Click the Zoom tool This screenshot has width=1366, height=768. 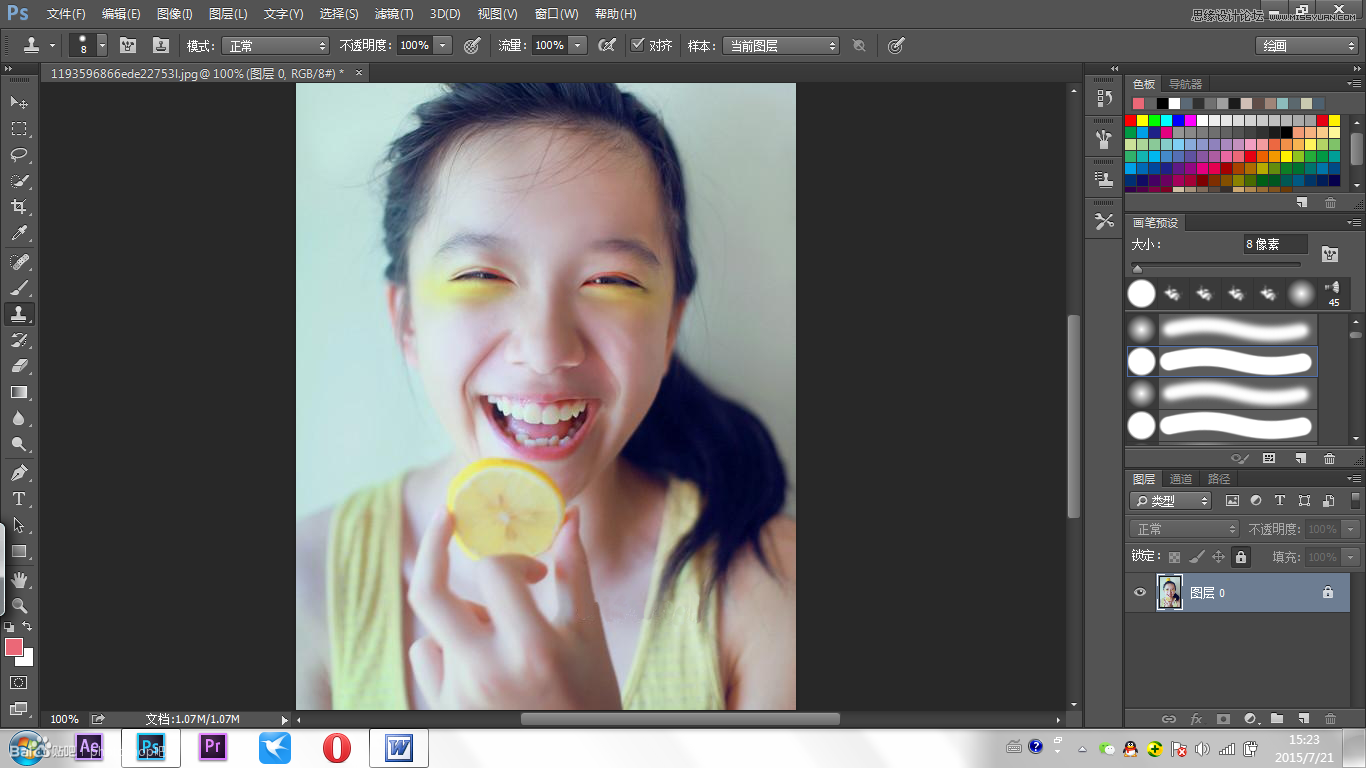point(19,605)
